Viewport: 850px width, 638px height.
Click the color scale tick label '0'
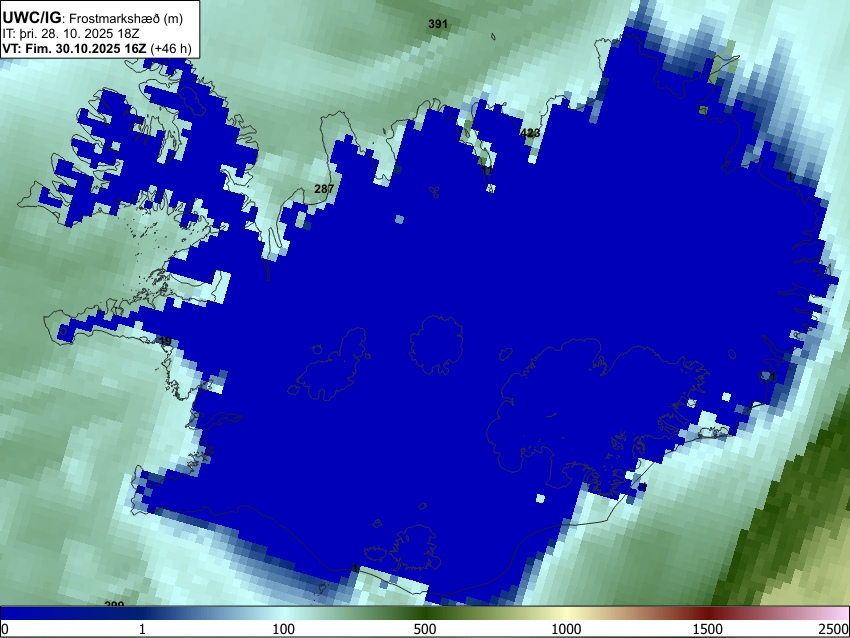[5, 629]
